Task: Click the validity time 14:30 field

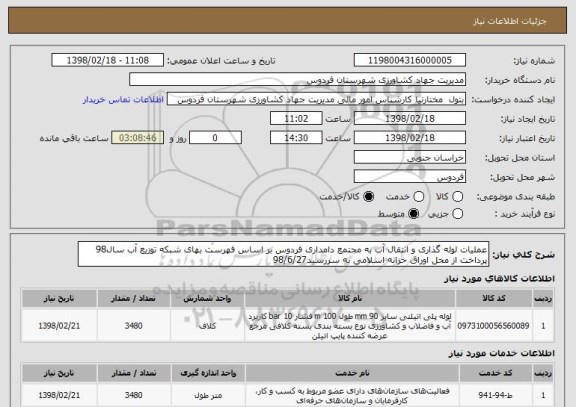Action: click(x=296, y=138)
